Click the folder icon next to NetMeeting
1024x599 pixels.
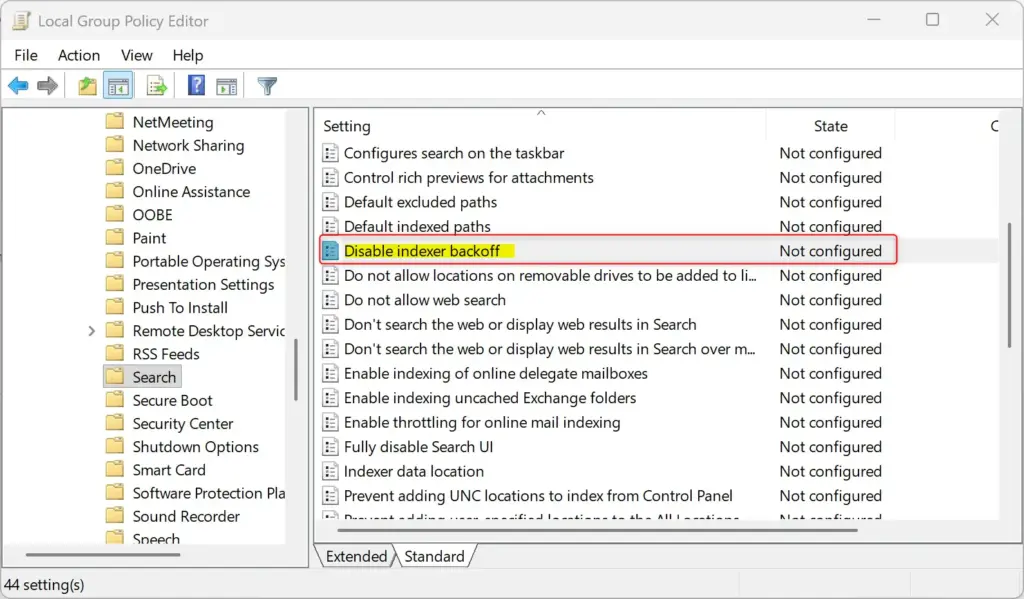coord(115,121)
